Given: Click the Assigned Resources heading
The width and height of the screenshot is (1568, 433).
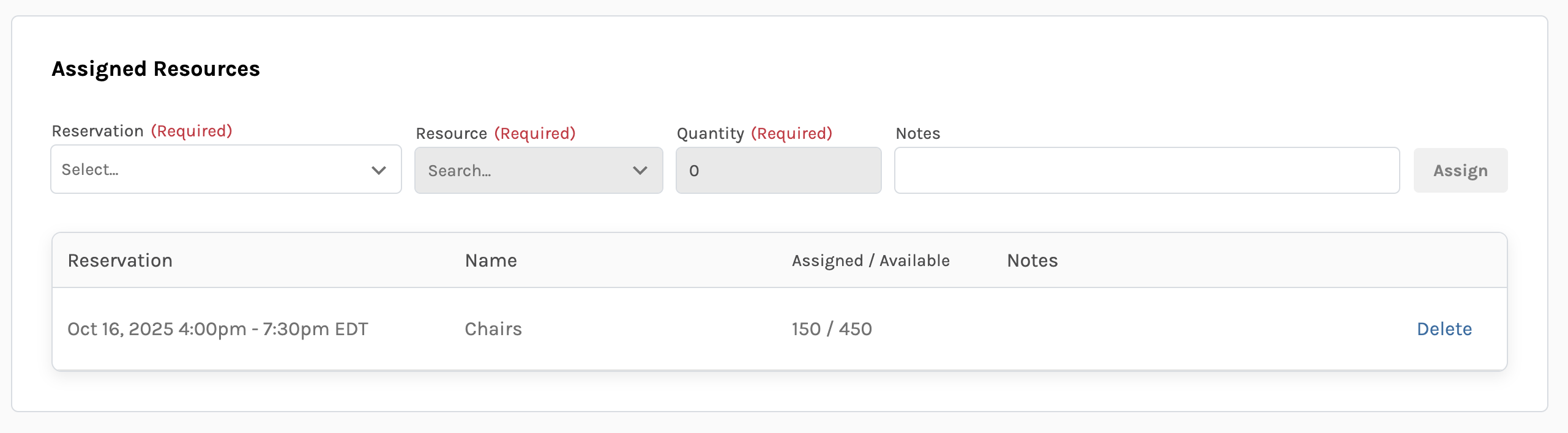Looking at the screenshot, I should point(155,69).
